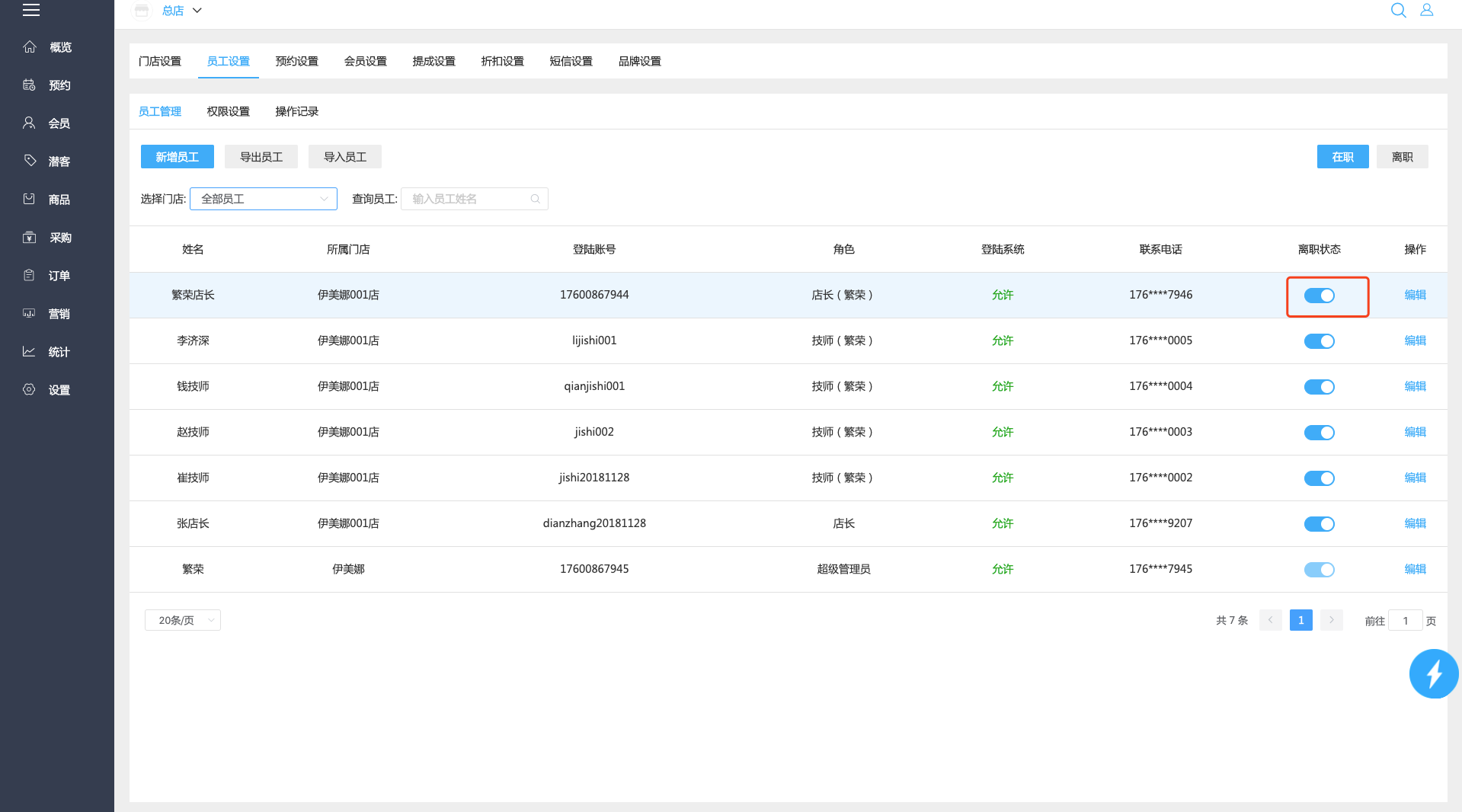Filter by 离职 employees
The width and height of the screenshot is (1462, 812).
1403,157
